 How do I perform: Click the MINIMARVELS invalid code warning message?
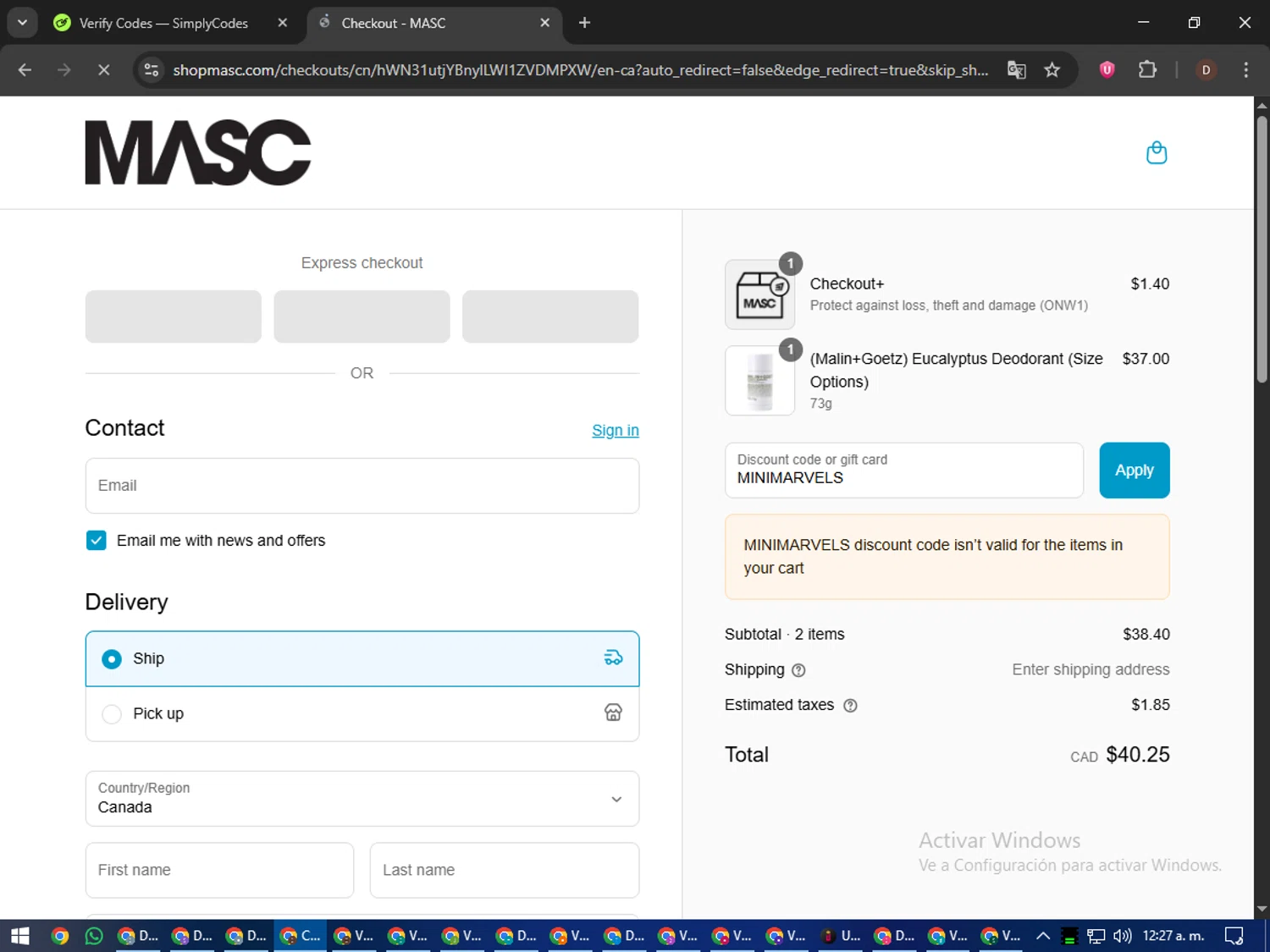pyautogui.click(x=947, y=557)
